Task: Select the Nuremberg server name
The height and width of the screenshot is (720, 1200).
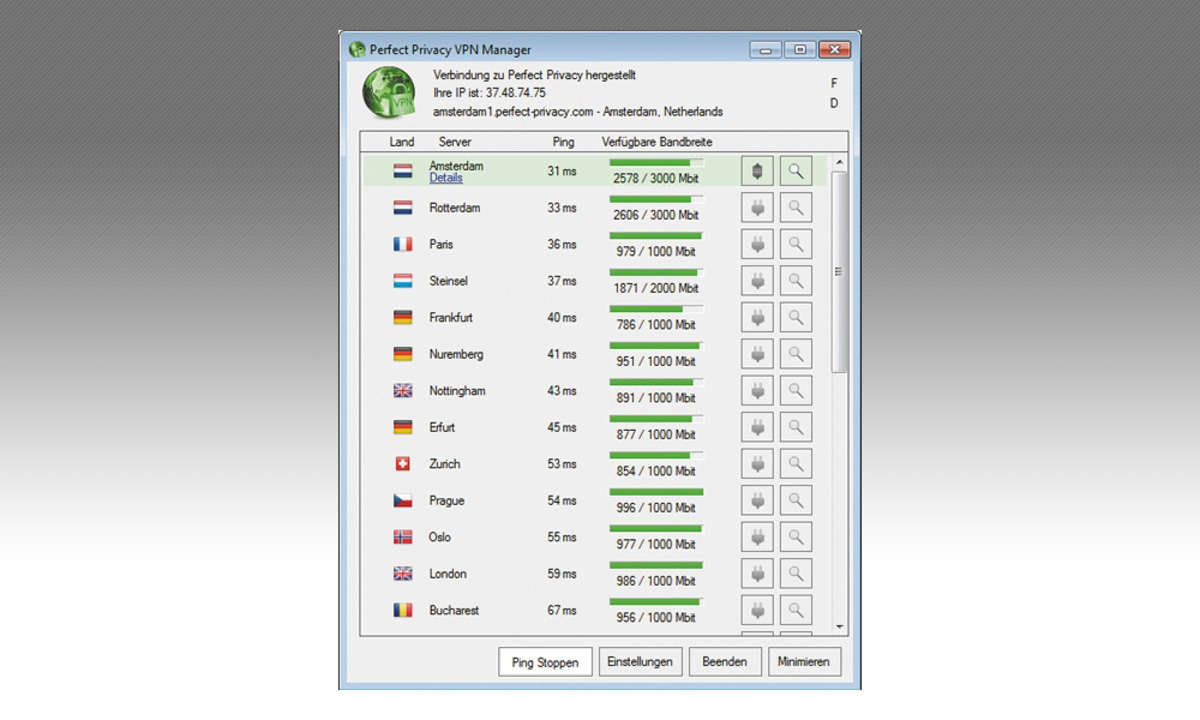Action: pos(456,354)
